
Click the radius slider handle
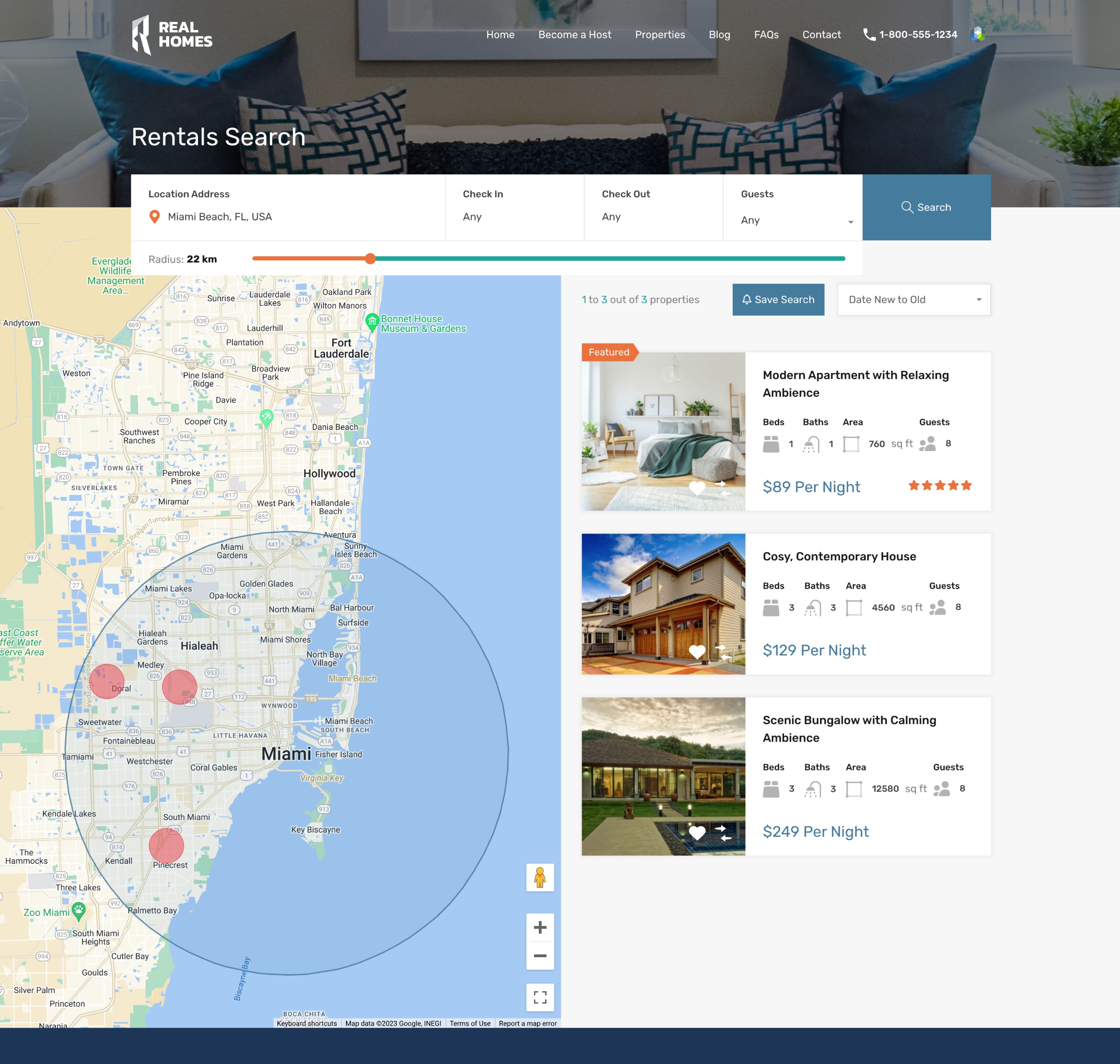[x=370, y=259]
